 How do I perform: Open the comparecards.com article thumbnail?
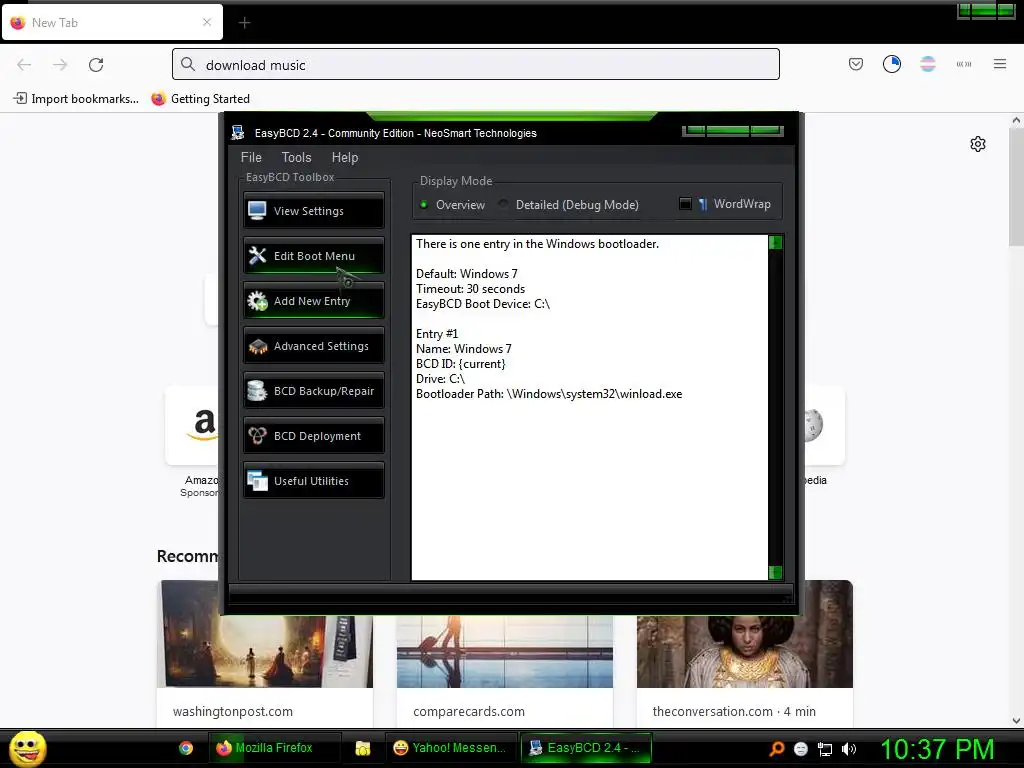click(504, 651)
